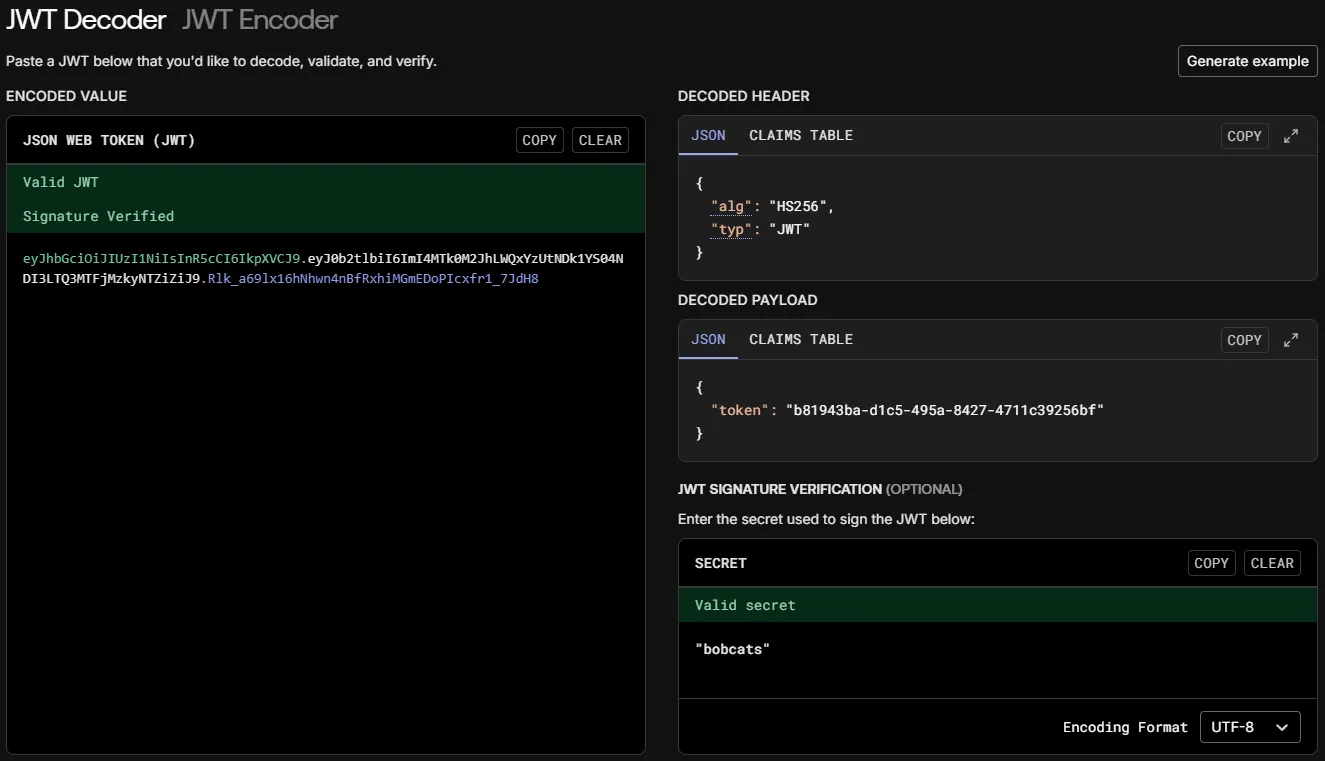Viewport: 1325px width, 761px height.
Task: Copy the encoded JWT value
Action: pos(539,139)
